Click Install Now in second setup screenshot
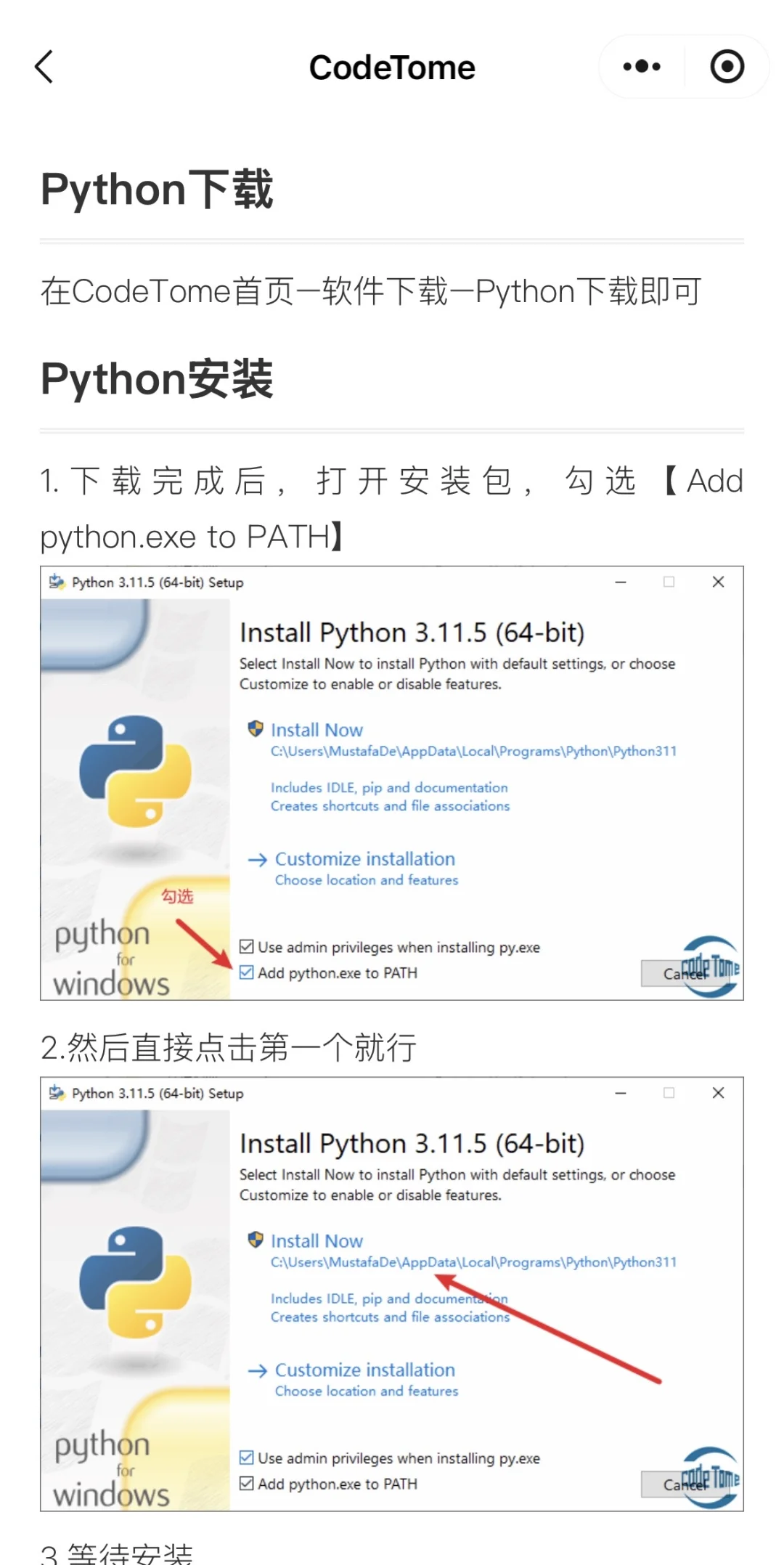 [x=317, y=1241]
